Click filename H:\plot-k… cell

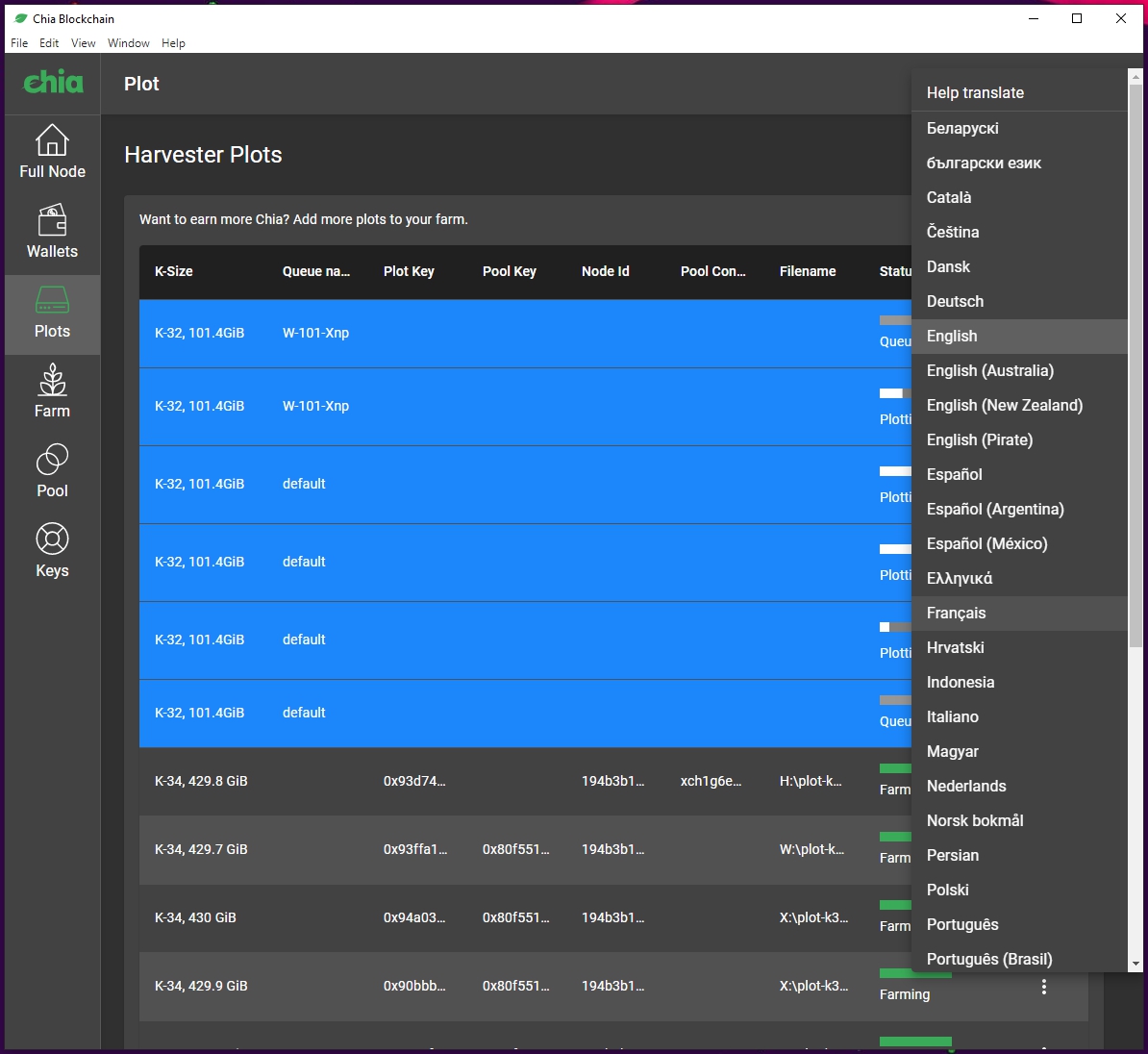pos(811,781)
